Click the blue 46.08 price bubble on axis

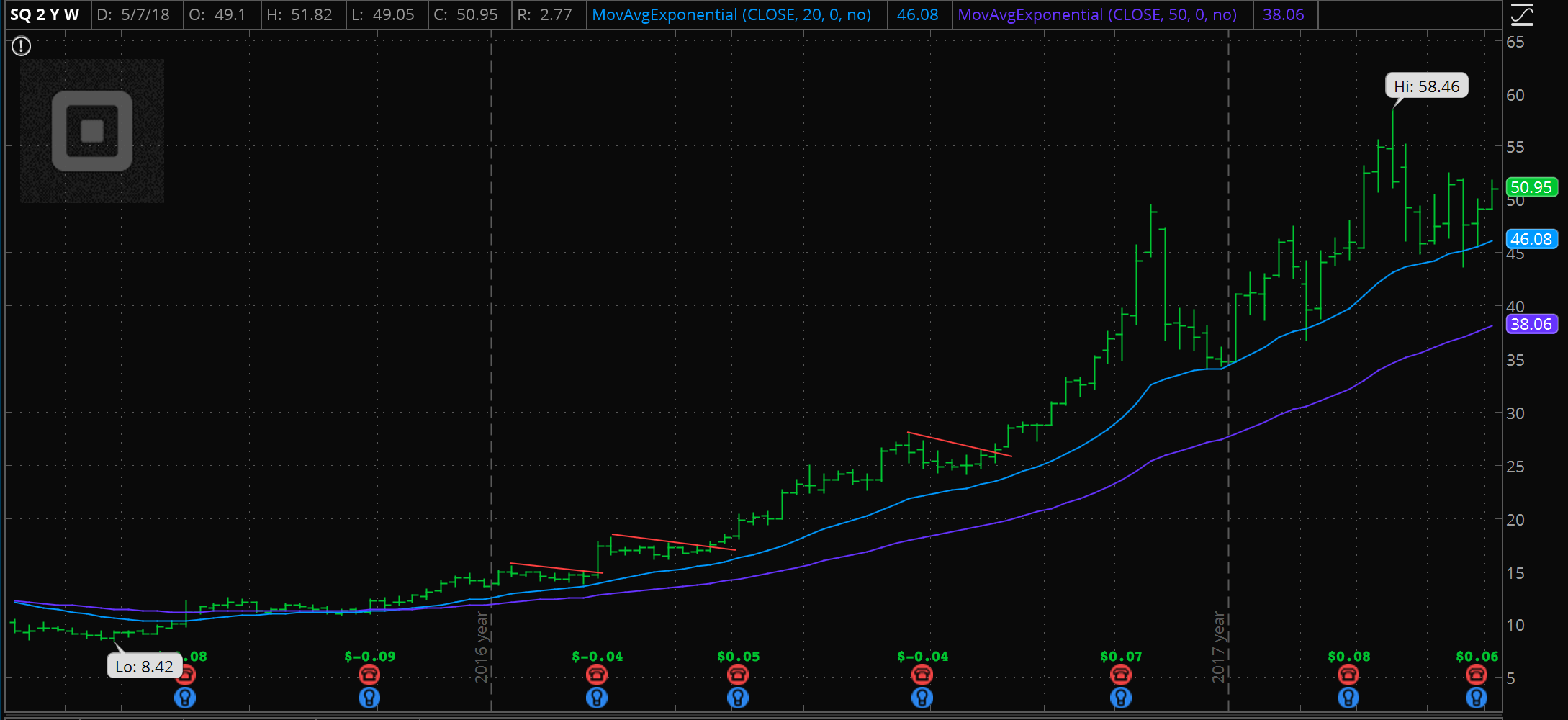(x=1531, y=239)
